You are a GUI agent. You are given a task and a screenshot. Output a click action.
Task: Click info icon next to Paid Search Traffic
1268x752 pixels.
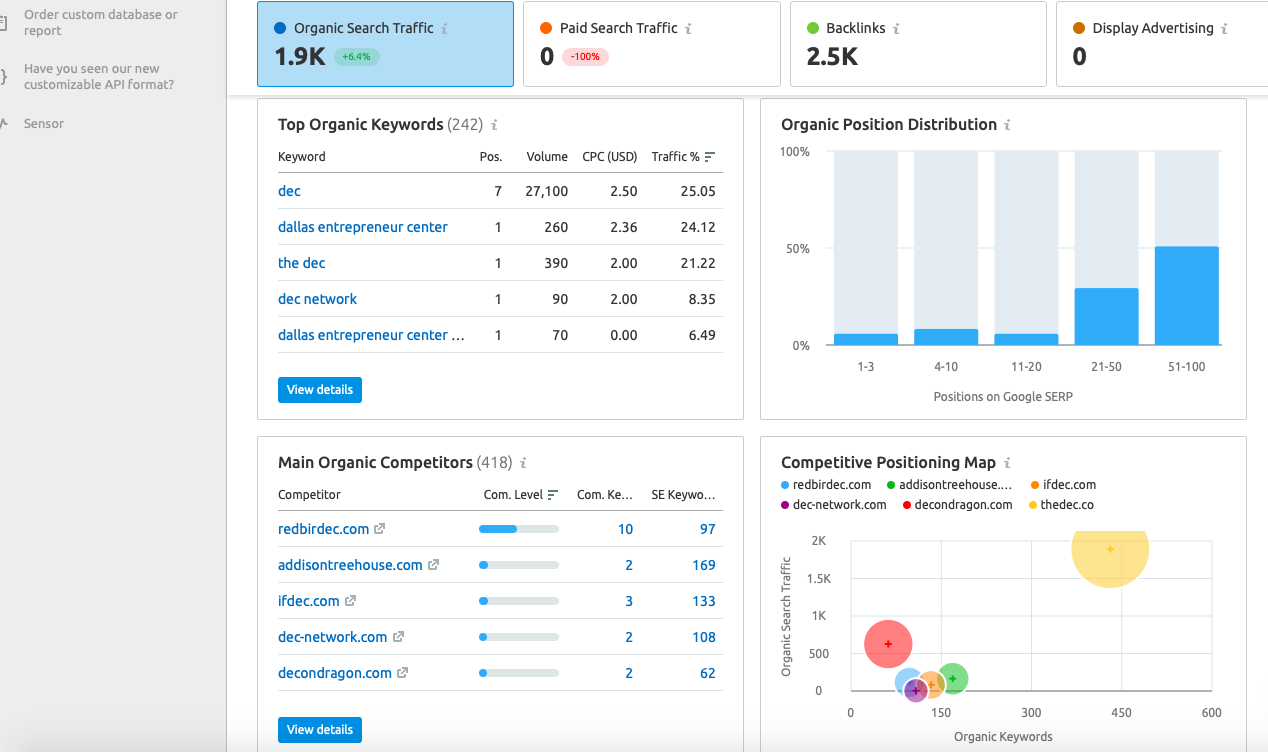coord(690,28)
